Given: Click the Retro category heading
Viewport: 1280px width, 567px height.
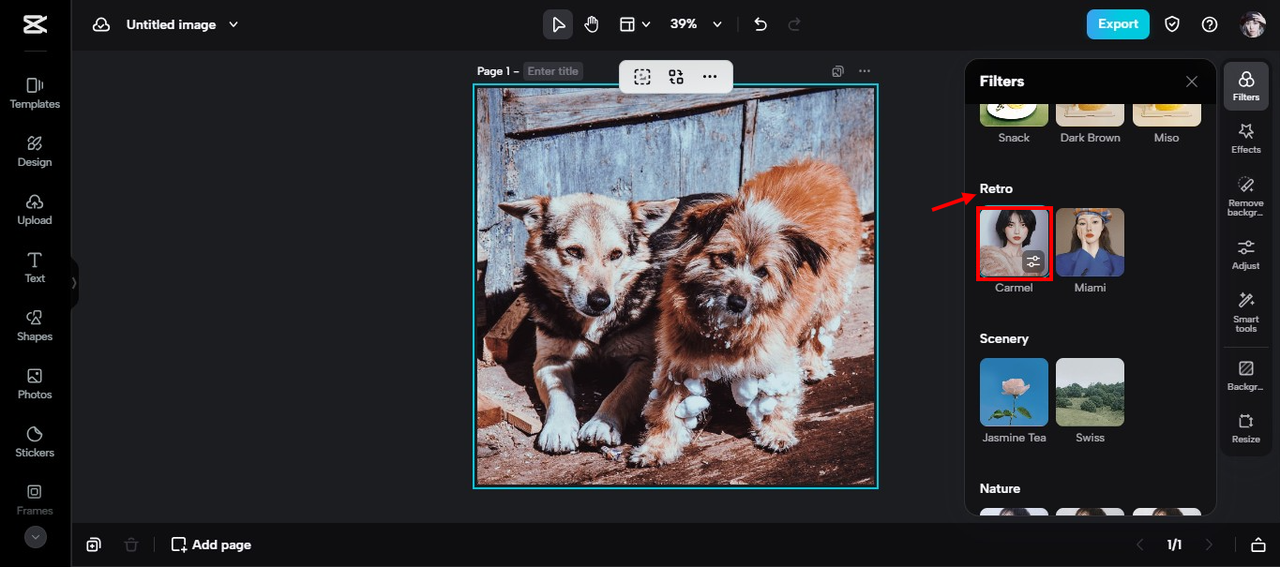Looking at the screenshot, I should [x=996, y=189].
